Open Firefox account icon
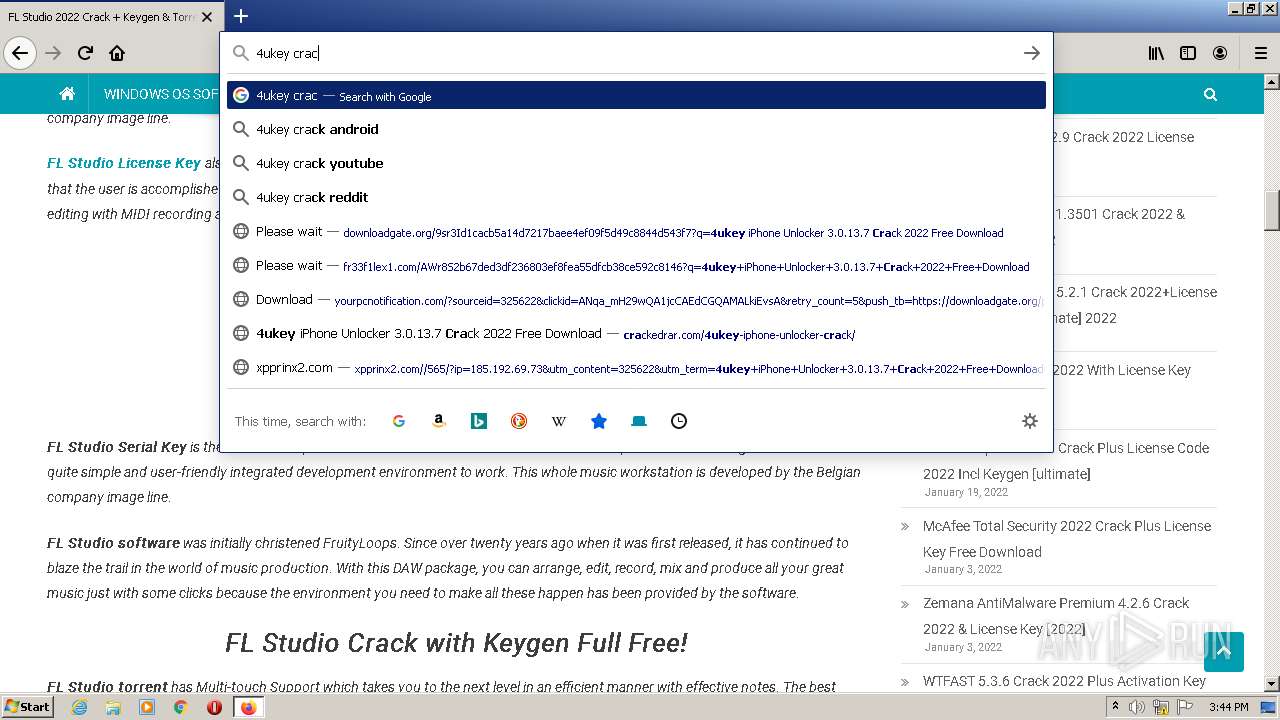1280x720 pixels. tap(1220, 53)
